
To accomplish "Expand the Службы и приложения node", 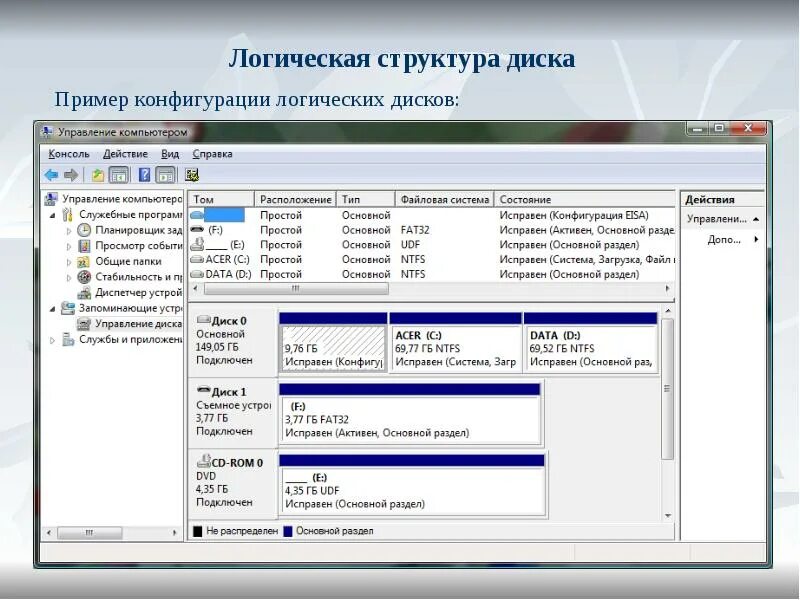I will [x=53, y=340].
